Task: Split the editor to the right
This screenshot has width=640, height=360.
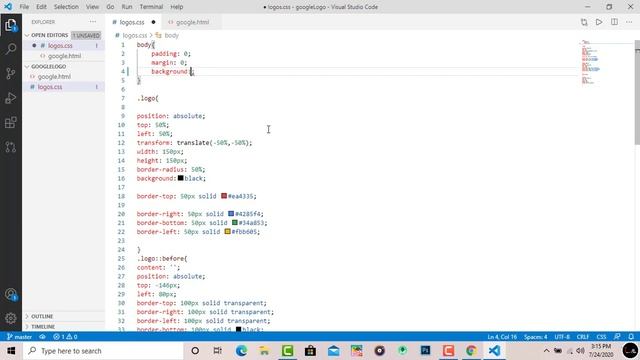Action: pos(614,22)
